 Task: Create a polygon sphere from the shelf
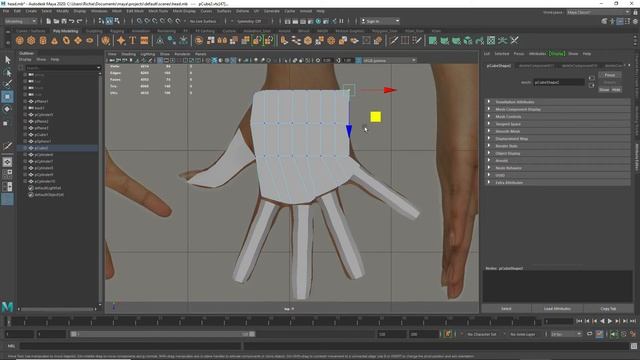tap(20, 40)
